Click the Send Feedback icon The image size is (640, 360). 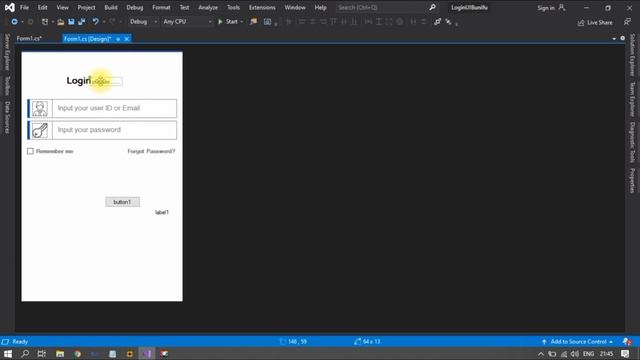[627, 22]
